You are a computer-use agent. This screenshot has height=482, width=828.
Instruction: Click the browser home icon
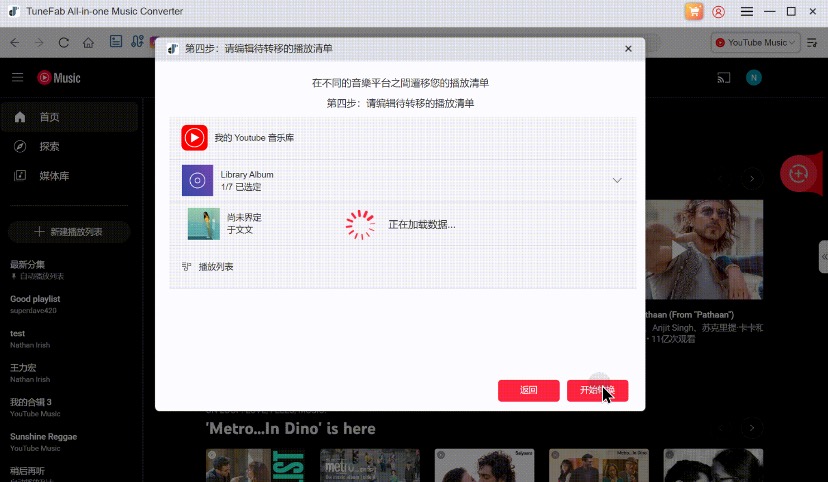pos(89,43)
